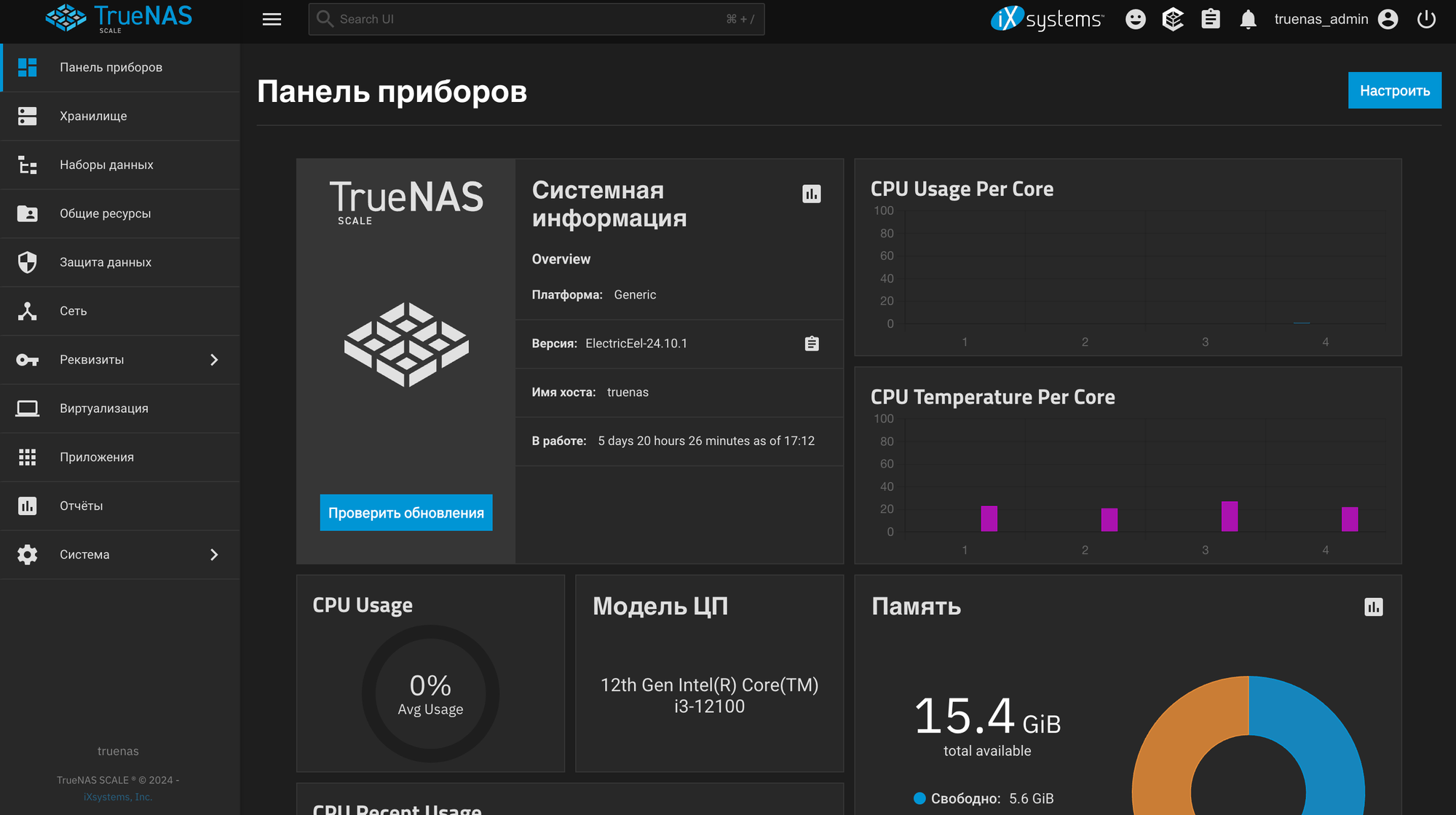Click the uptime 5 days 20 hours text
This screenshot has width=1456, height=815.
[706, 441]
